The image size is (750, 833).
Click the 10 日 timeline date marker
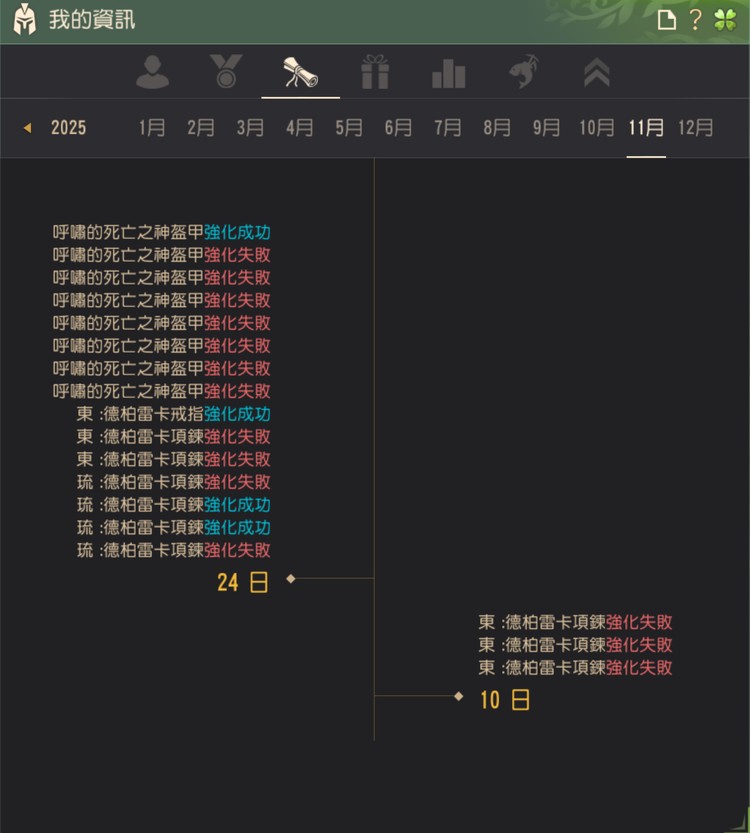point(505,700)
